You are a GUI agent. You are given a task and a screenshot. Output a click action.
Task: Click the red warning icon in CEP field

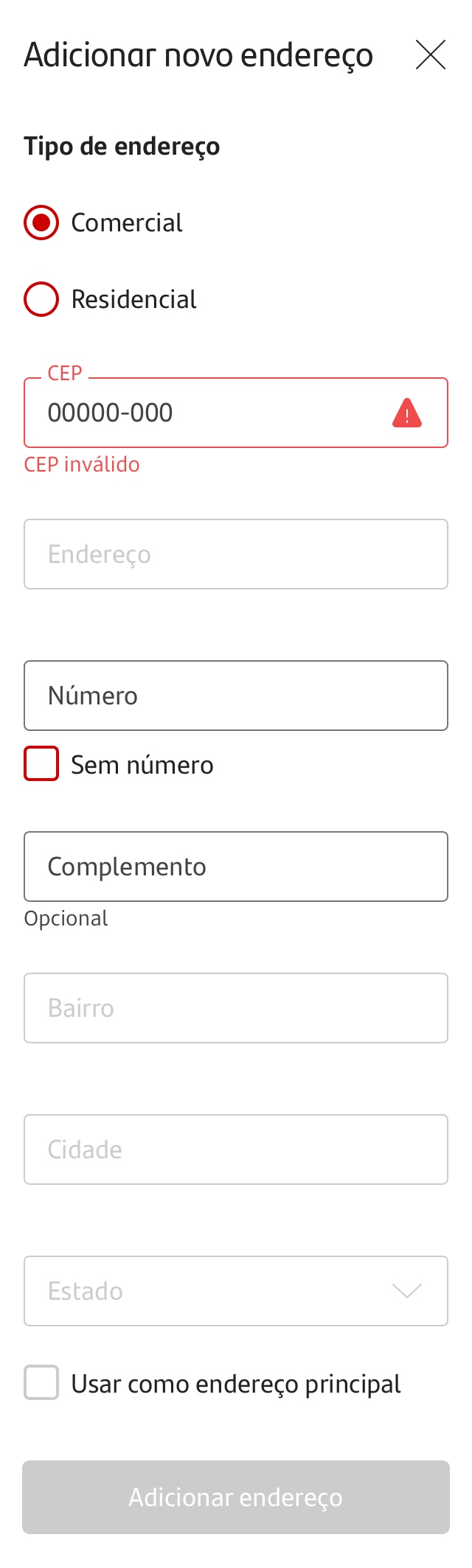[407, 413]
